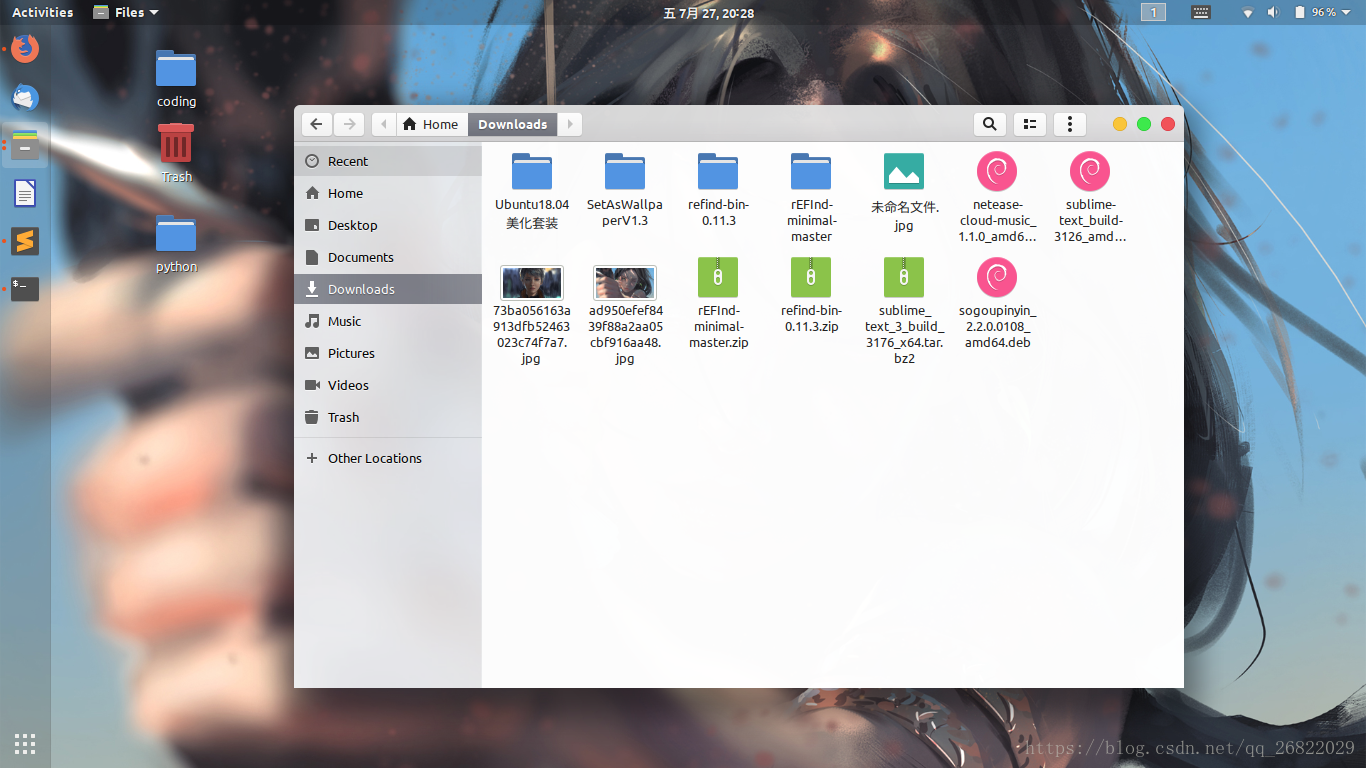Screen dimensions: 1366x768
Task: Go forward in Files navigation
Action: (x=348, y=124)
